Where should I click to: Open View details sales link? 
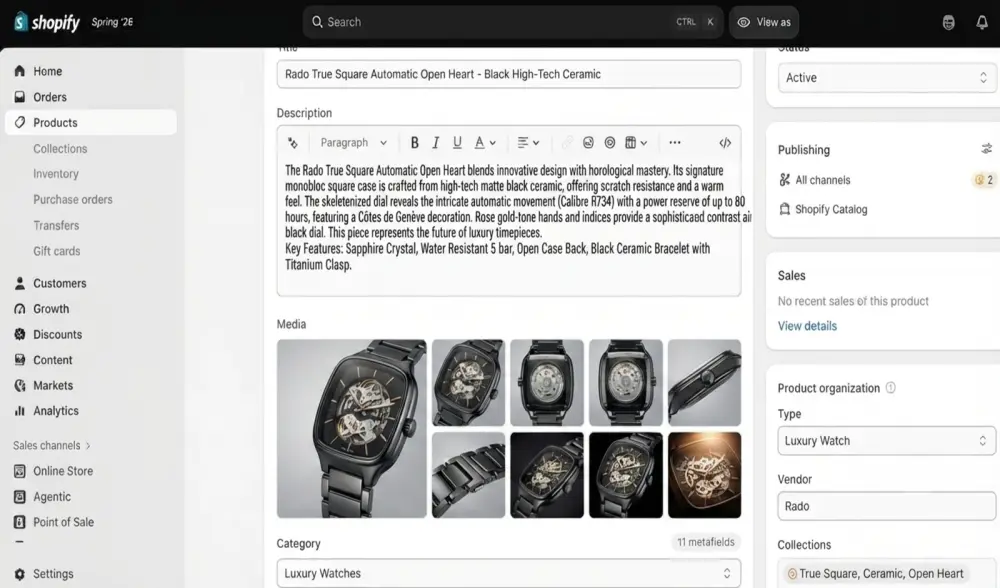[x=807, y=326]
